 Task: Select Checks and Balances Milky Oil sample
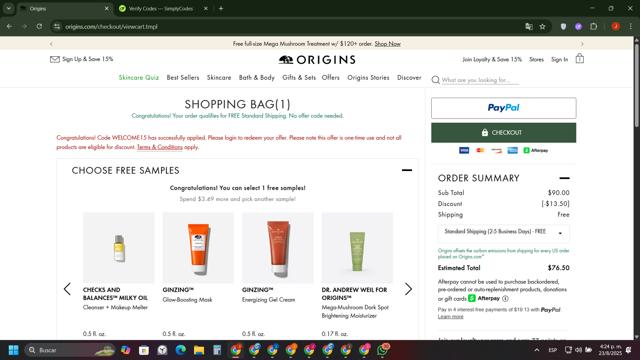(x=119, y=247)
